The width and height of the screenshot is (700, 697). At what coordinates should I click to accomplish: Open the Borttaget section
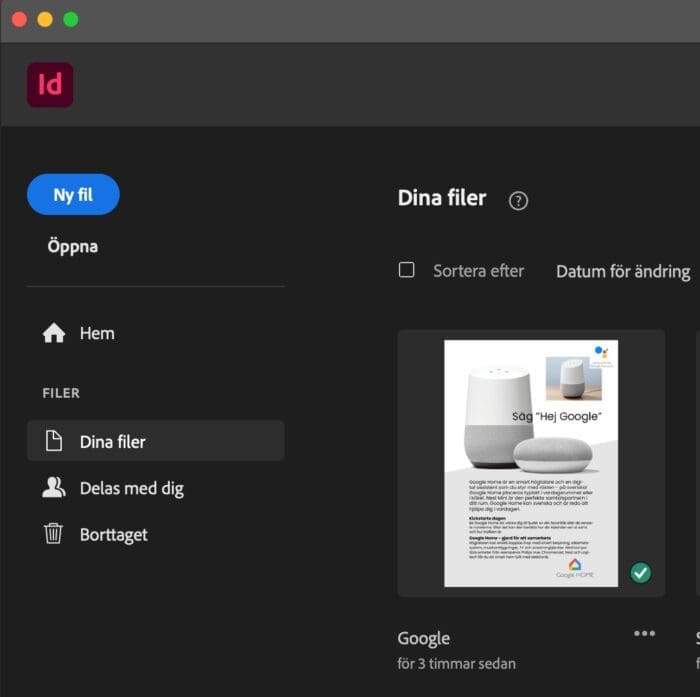(x=113, y=535)
